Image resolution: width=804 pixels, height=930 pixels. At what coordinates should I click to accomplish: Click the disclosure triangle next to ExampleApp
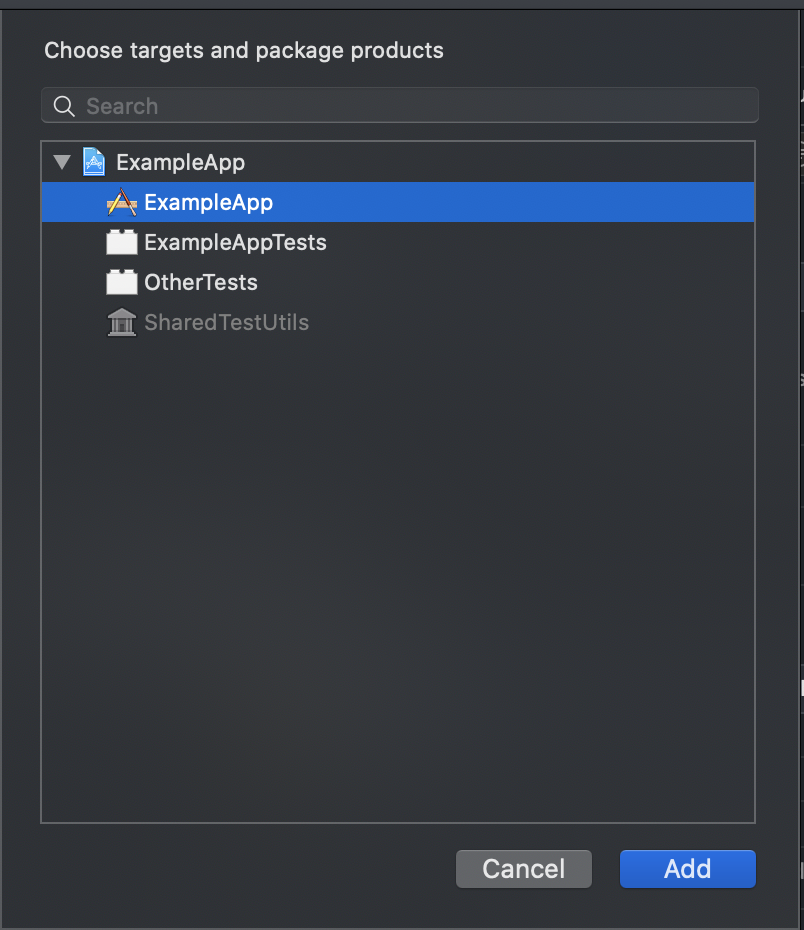coord(62,161)
